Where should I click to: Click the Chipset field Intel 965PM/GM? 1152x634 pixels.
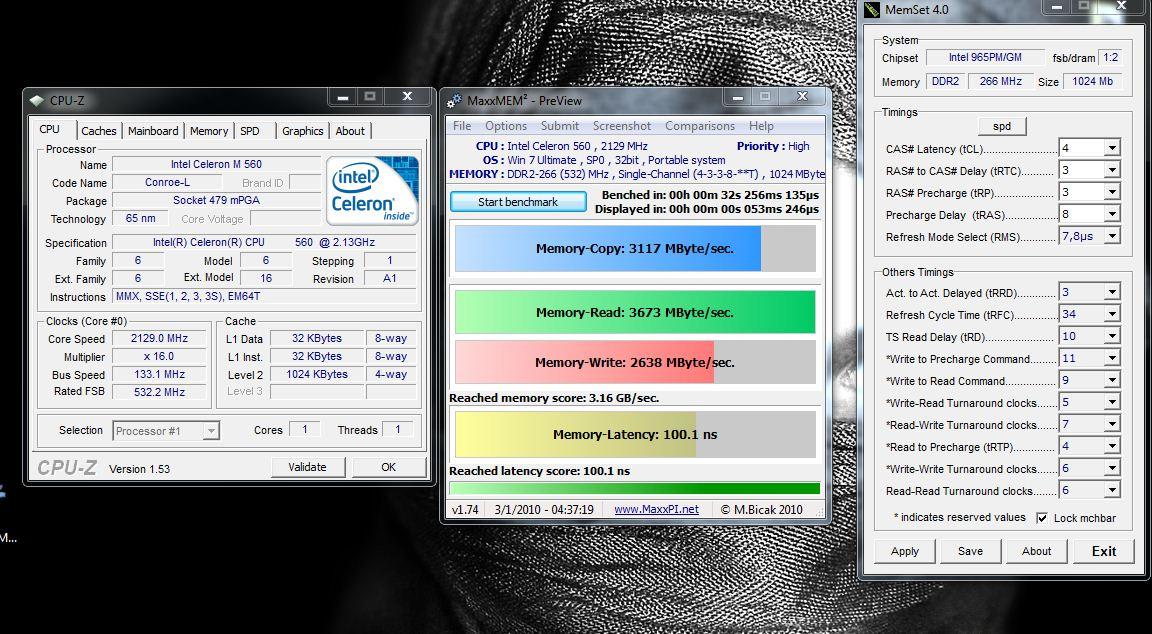pyautogui.click(x=984, y=57)
